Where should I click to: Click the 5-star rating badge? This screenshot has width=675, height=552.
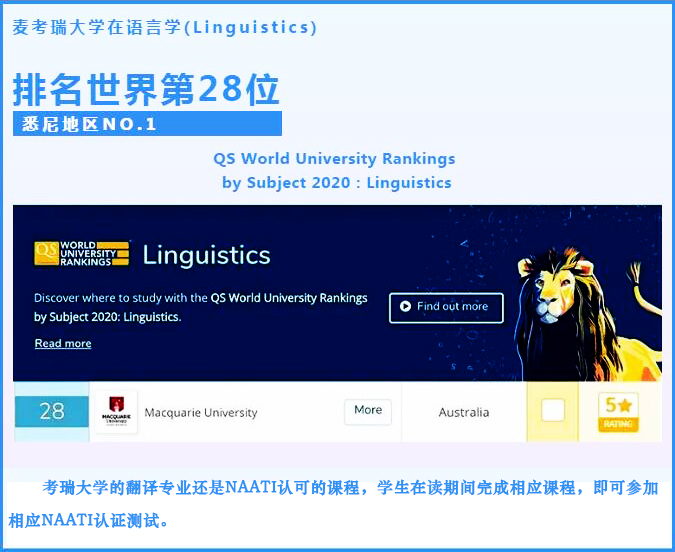[x=618, y=411]
